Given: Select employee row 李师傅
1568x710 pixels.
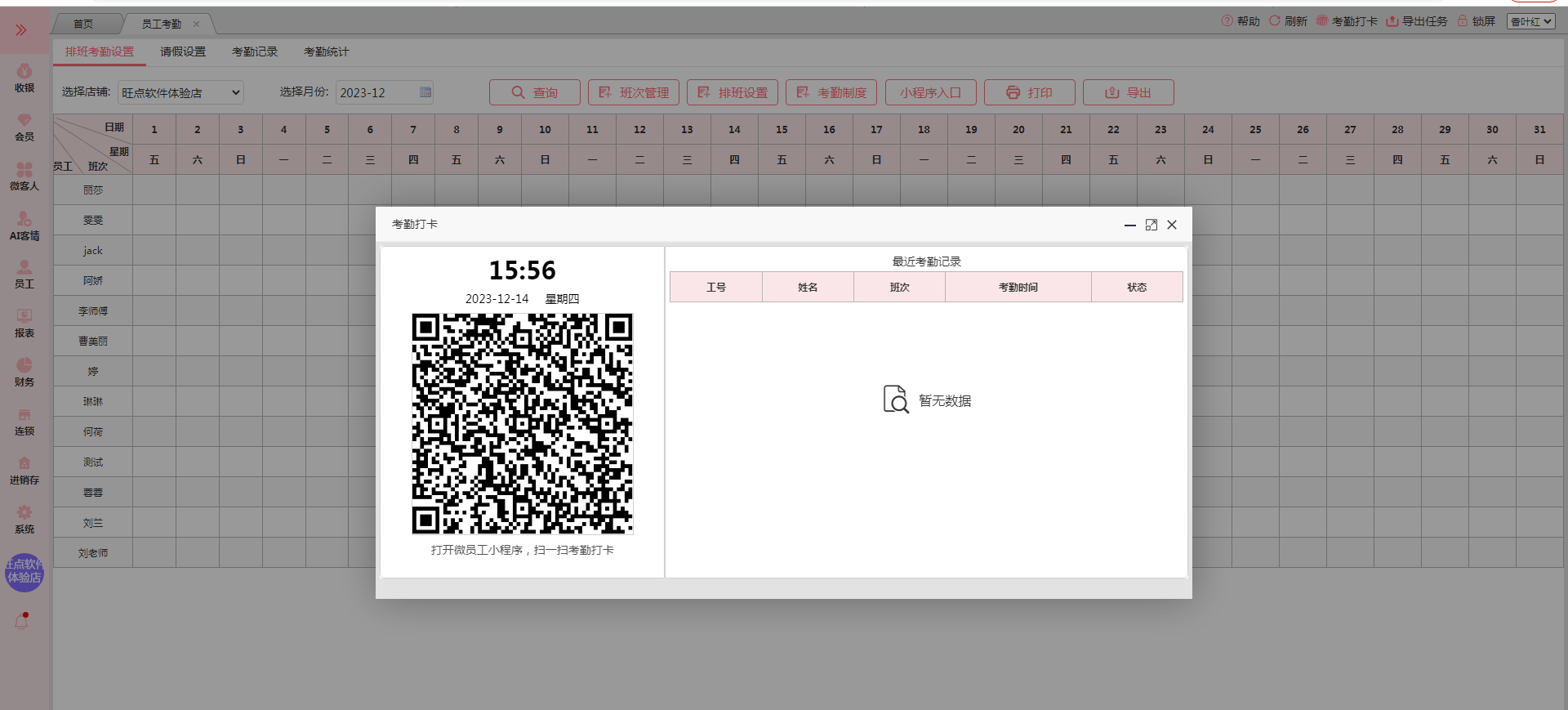Looking at the screenshot, I should point(93,310).
